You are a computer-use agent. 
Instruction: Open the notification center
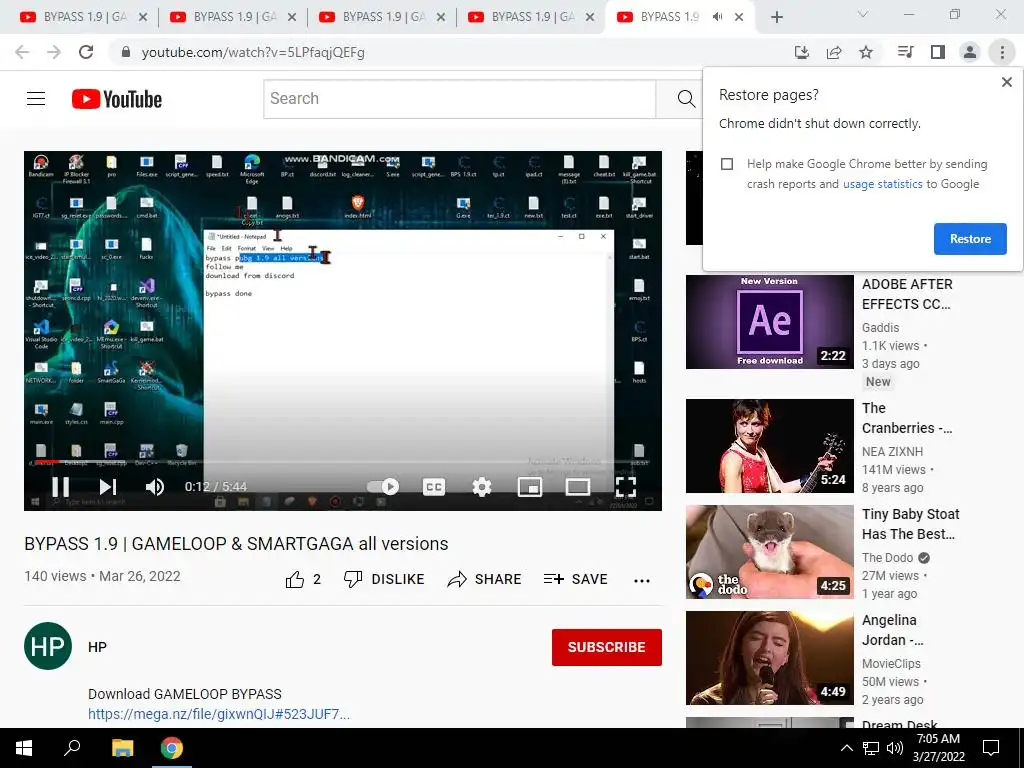click(991, 748)
